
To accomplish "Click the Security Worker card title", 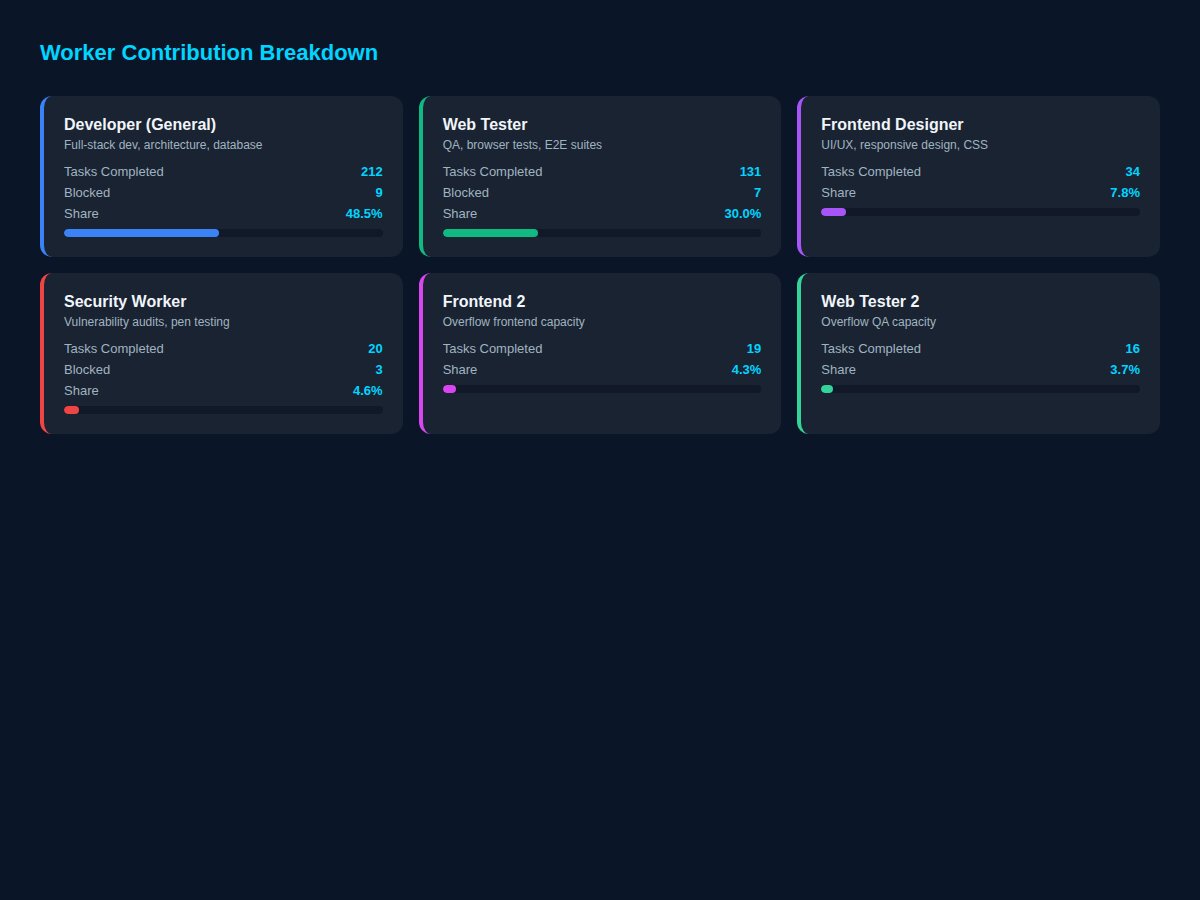I will [125, 301].
